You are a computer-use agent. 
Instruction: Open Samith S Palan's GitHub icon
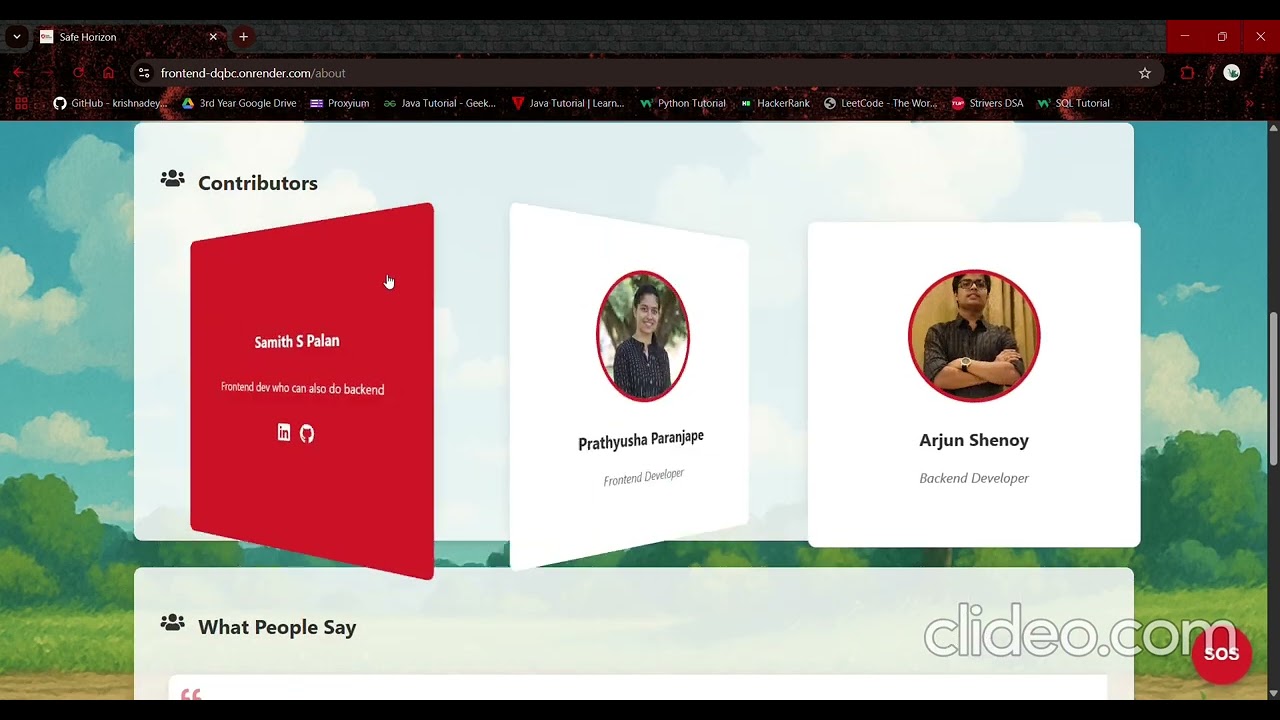click(x=307, y=433)
